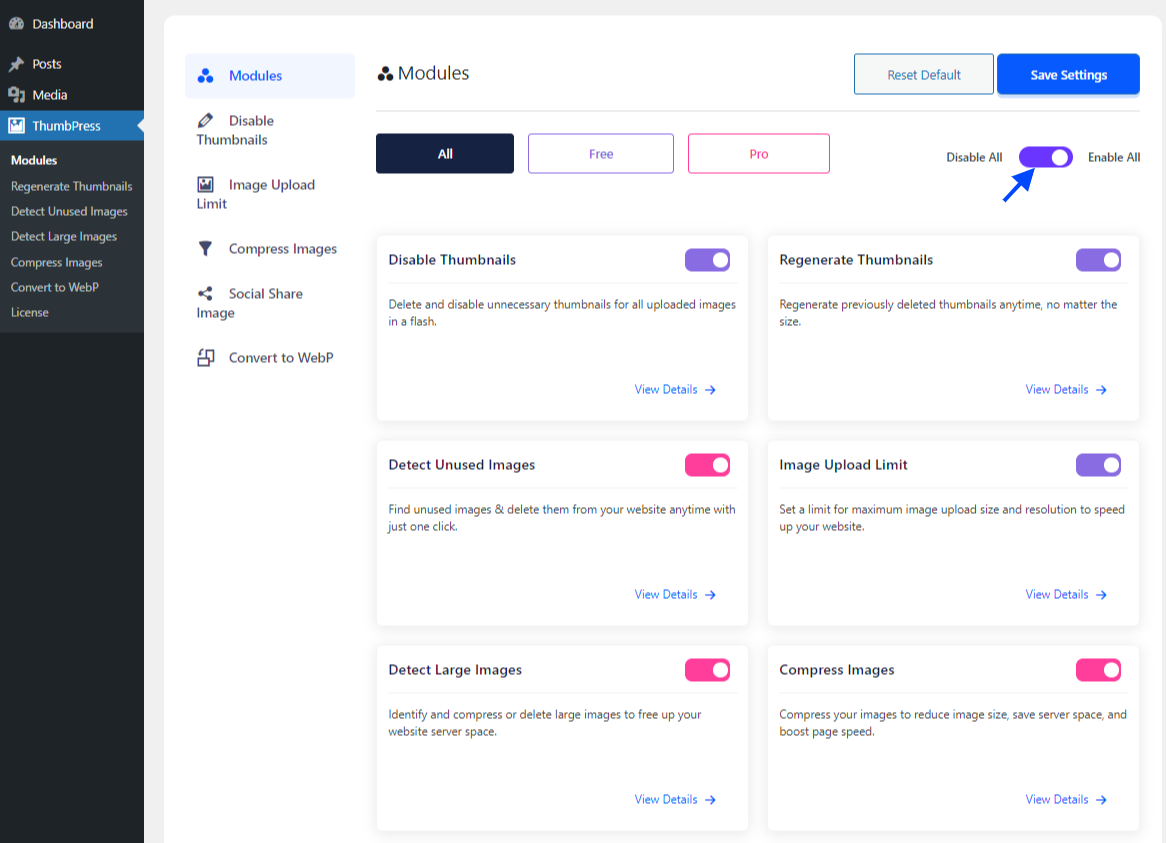
Task: Click the Detect Large Images card title
Action: point(455,670)
